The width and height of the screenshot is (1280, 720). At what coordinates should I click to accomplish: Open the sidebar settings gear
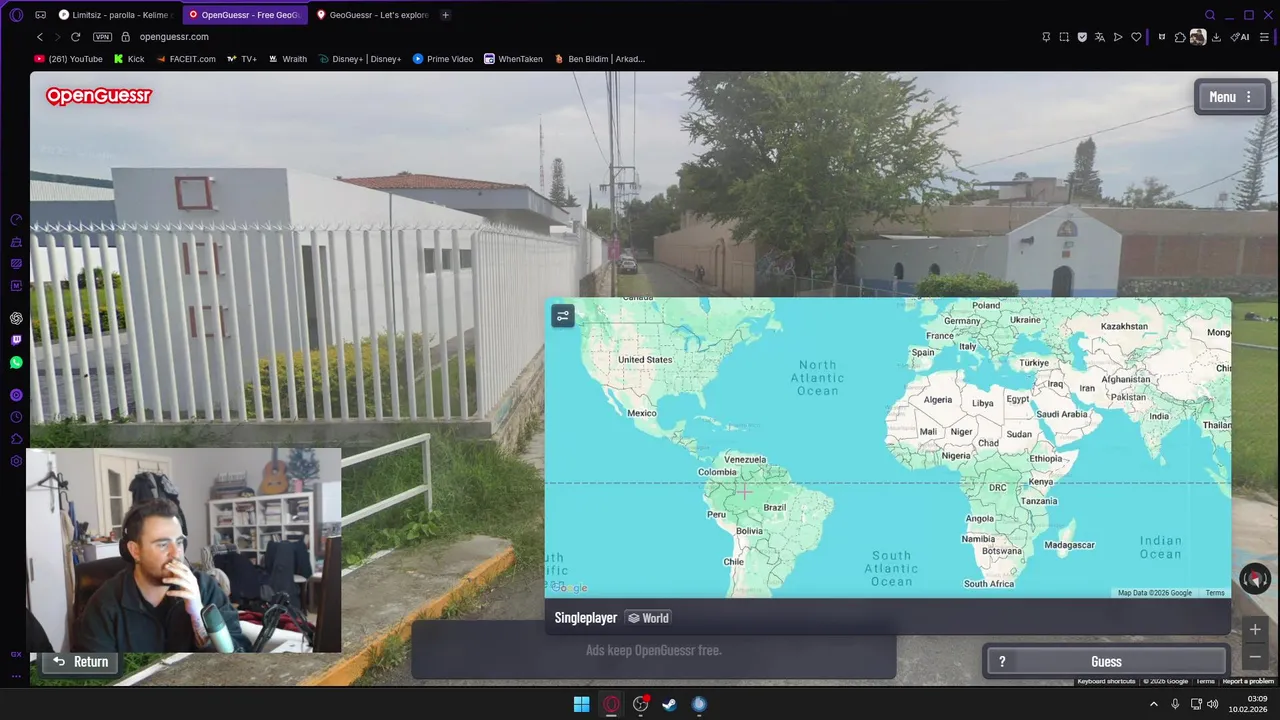tap(16, 461)
